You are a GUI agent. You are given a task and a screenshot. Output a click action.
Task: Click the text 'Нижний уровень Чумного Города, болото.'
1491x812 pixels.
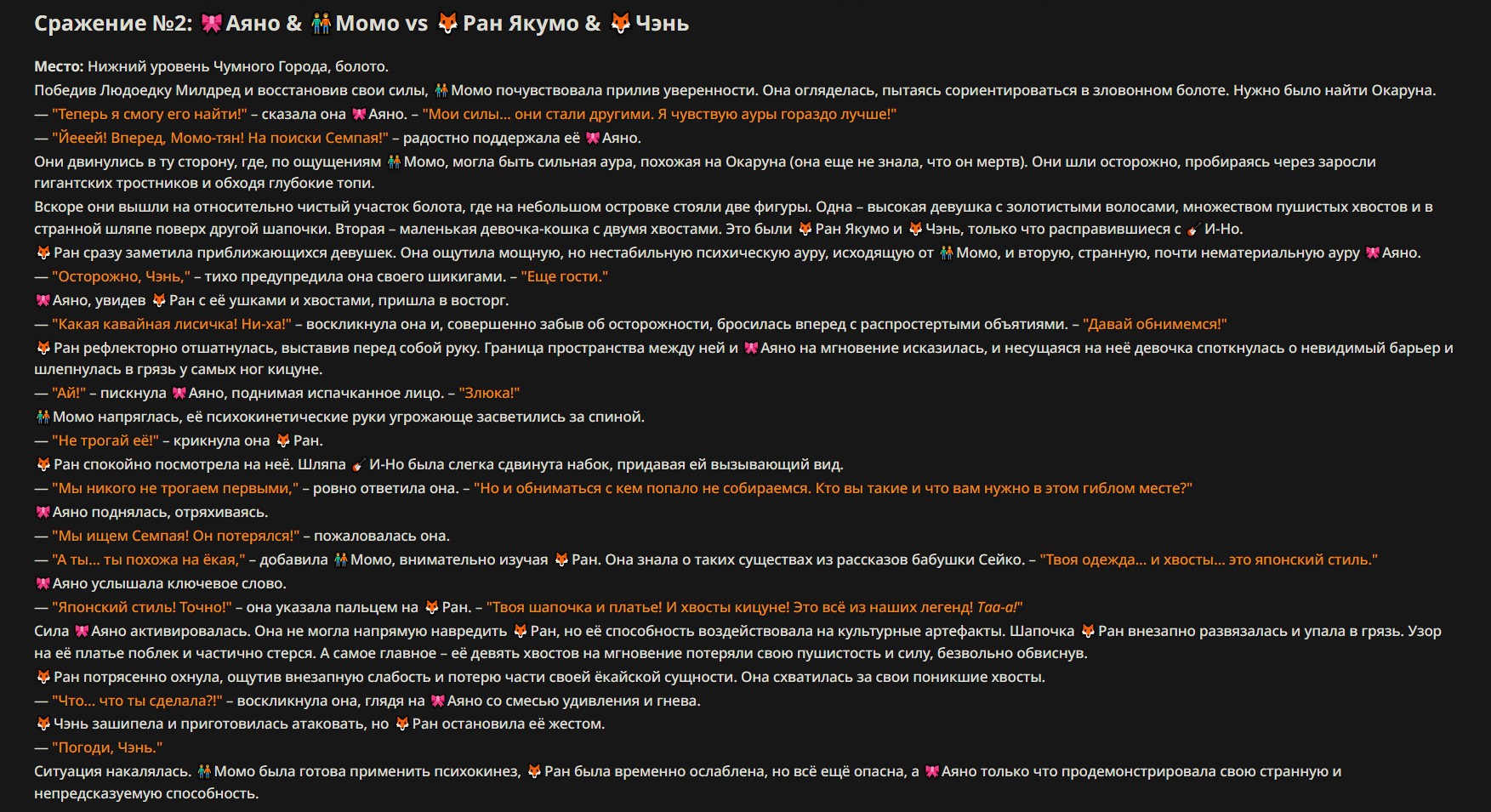tap(238, 66)
